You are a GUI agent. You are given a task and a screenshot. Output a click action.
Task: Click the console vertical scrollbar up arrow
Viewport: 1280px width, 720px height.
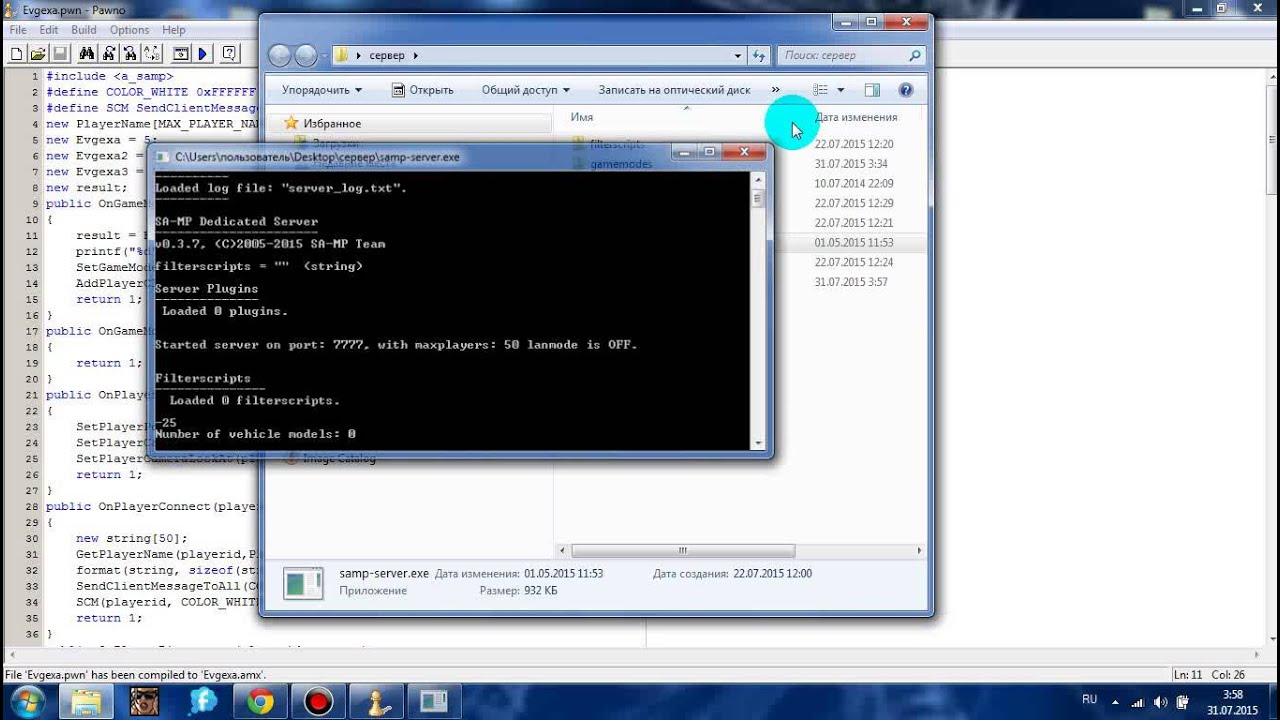(758, 180)
